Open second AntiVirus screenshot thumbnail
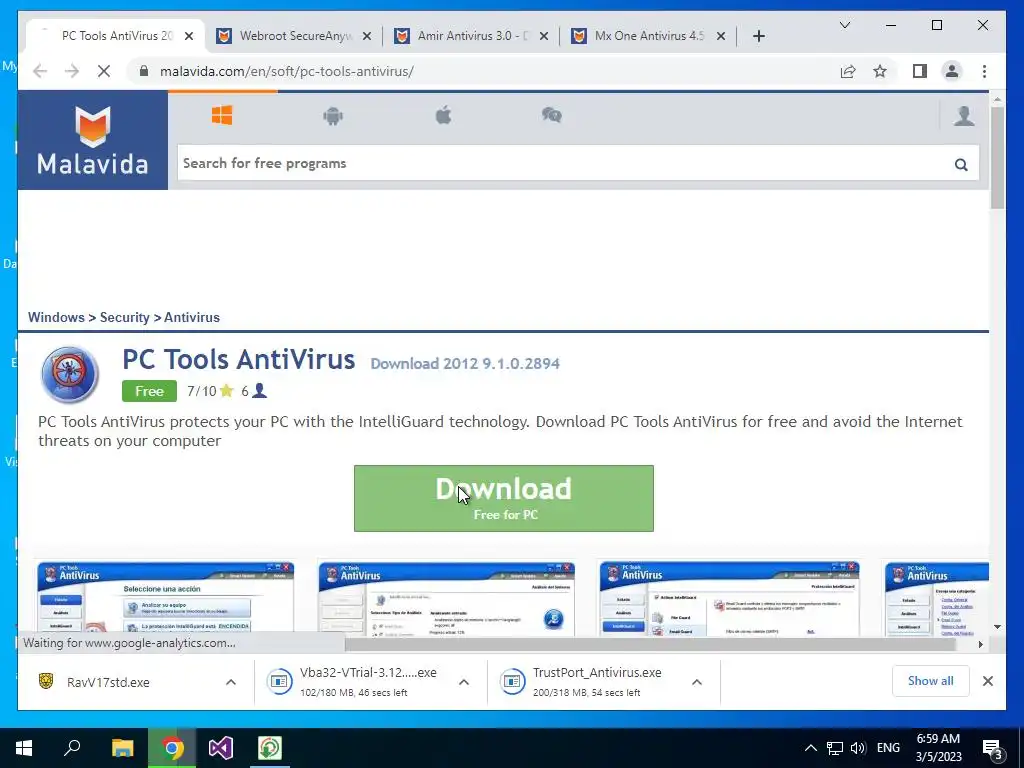 tap(447, 599)
